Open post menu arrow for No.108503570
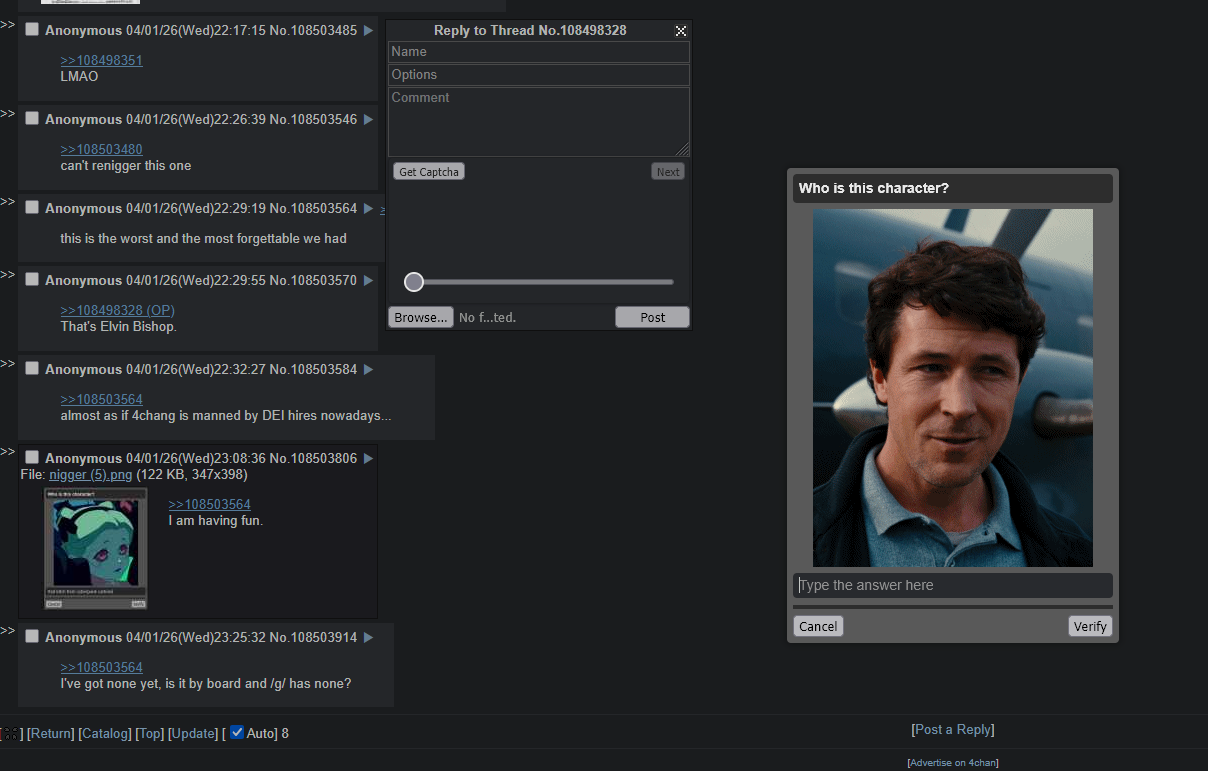 368,280
